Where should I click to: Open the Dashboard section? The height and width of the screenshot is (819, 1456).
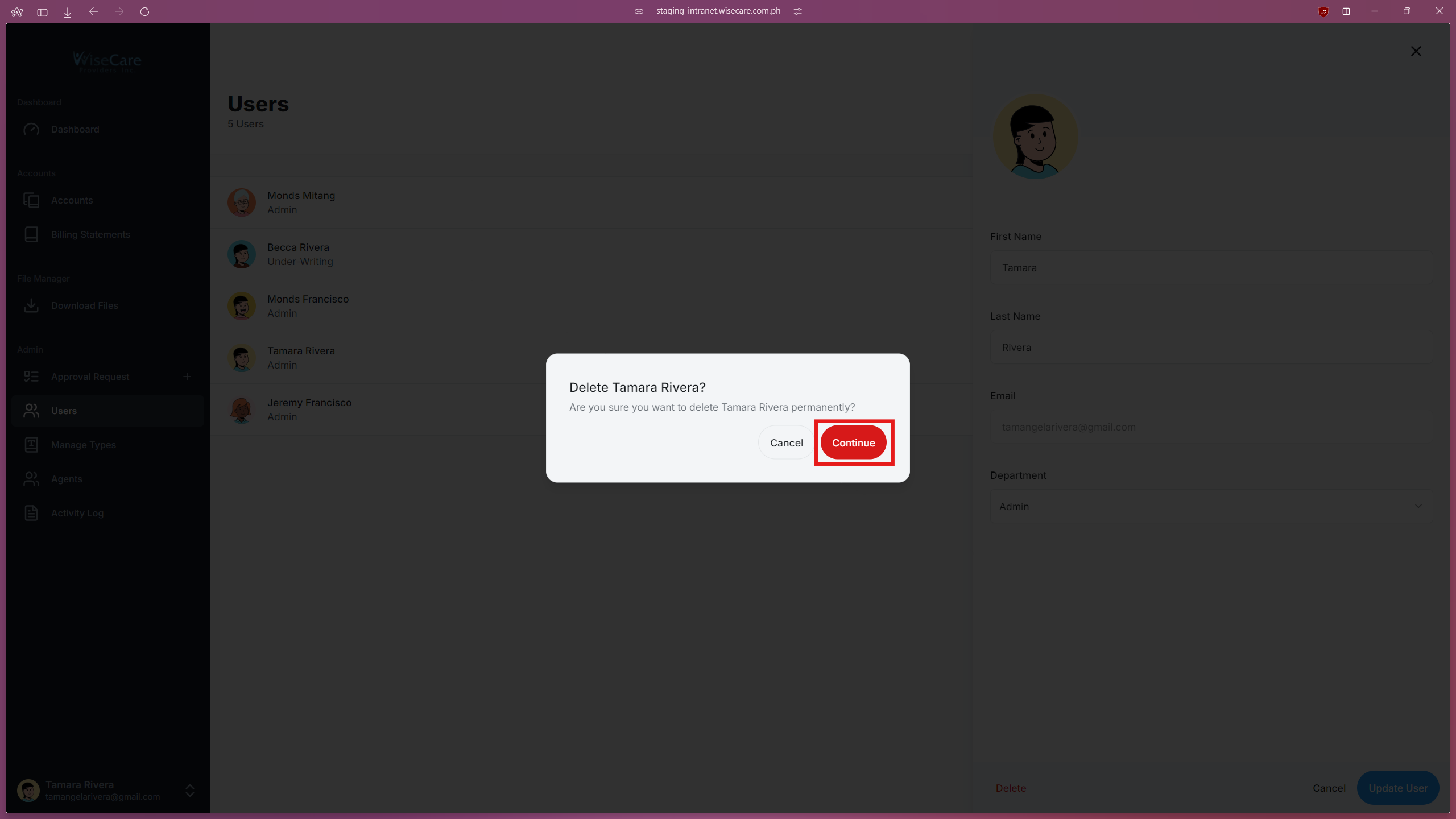coord(76,129)
